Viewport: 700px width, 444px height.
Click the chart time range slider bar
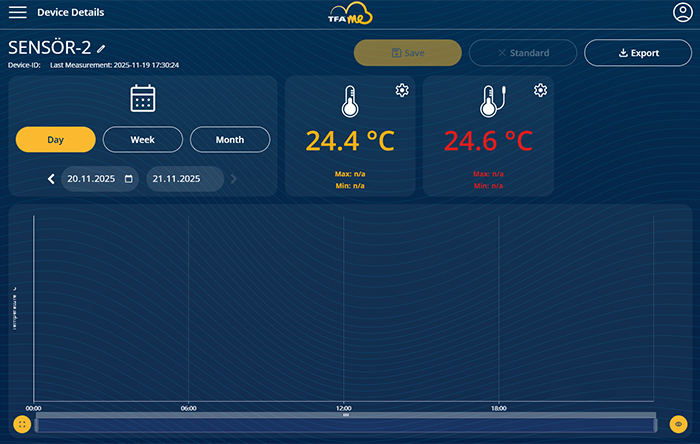point(345,425)
